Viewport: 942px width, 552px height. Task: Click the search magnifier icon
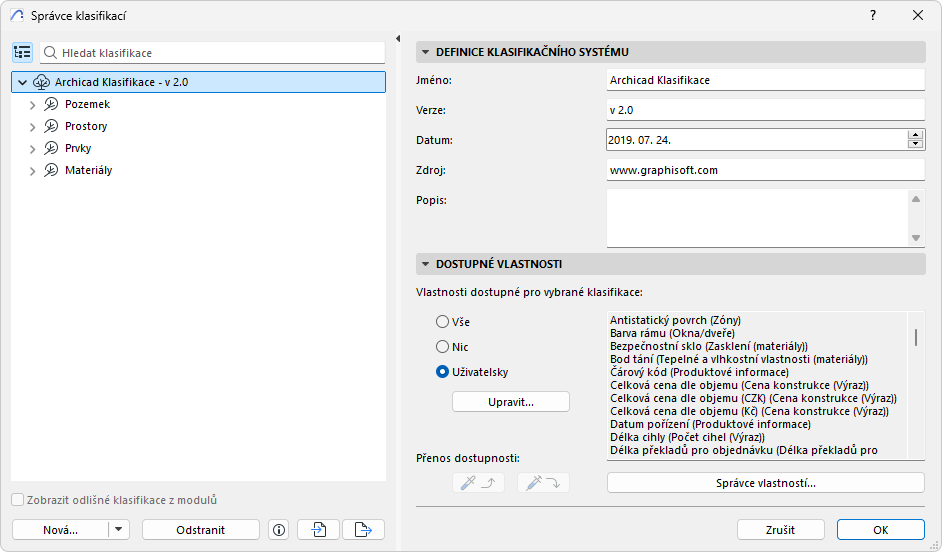50,53
